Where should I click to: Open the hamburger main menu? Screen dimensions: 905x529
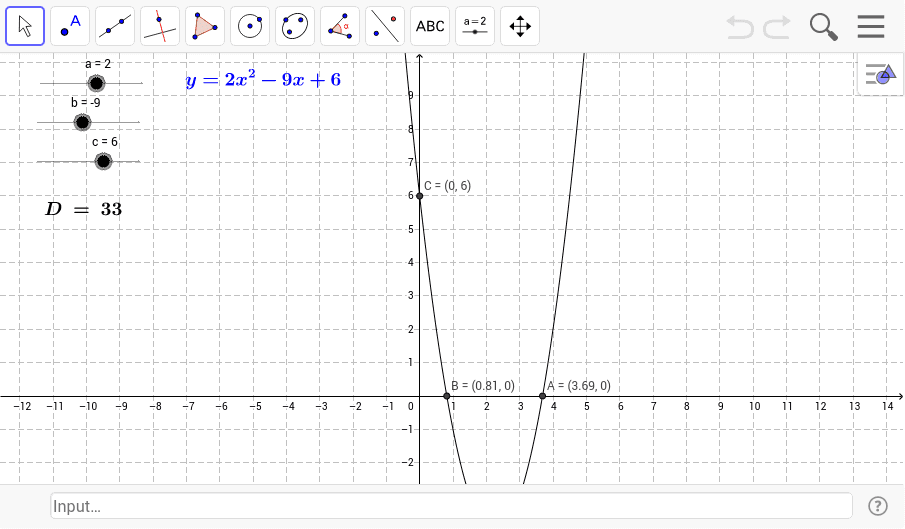[871, 27]
